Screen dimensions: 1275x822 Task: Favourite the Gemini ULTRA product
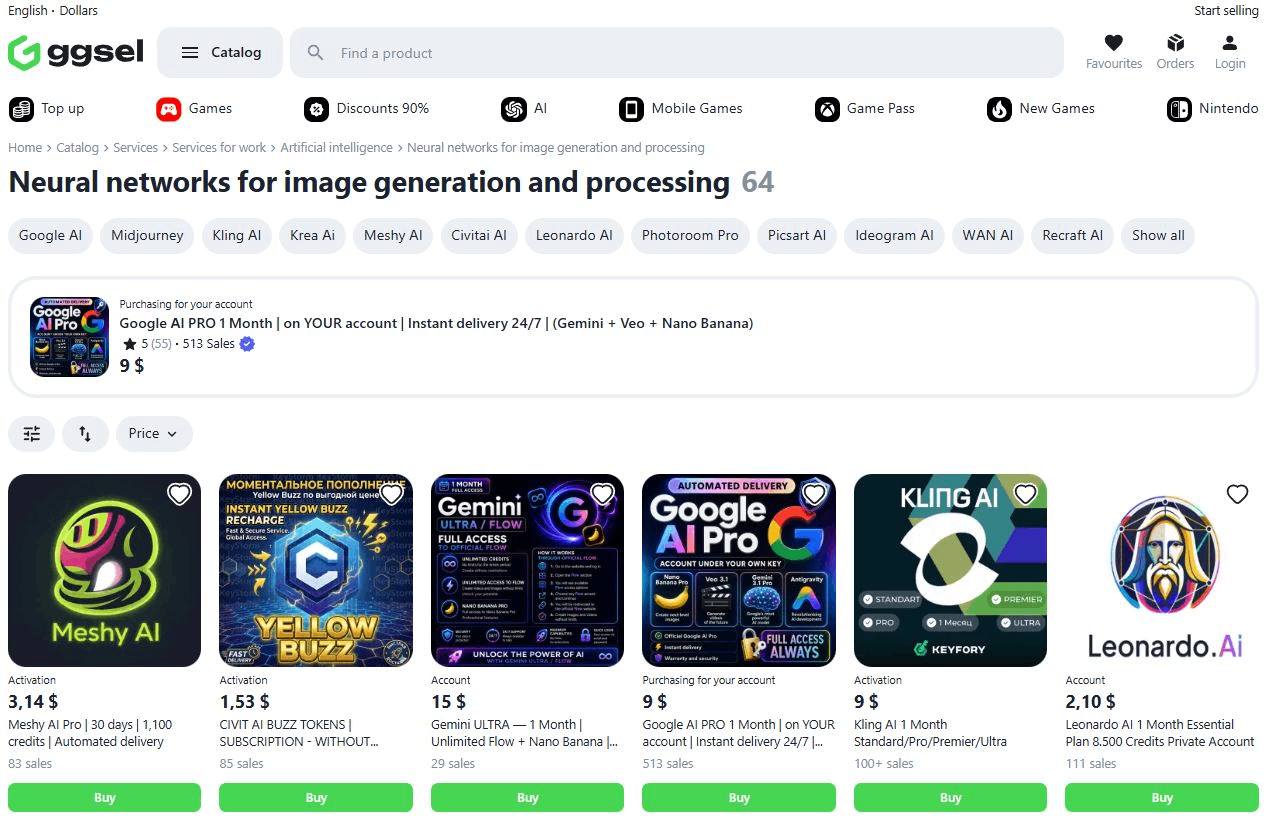[x=602, y=494]
